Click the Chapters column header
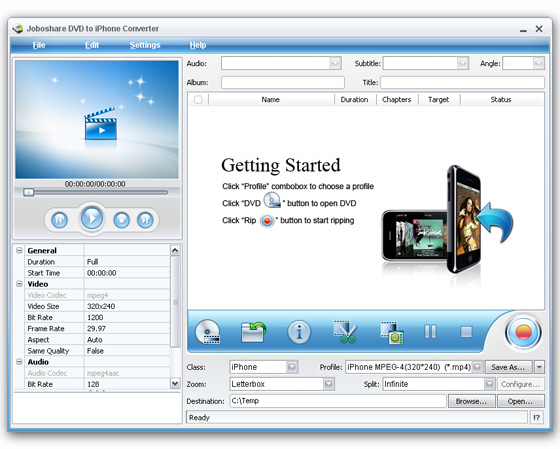The image size is (560, 449). (396, 99)
